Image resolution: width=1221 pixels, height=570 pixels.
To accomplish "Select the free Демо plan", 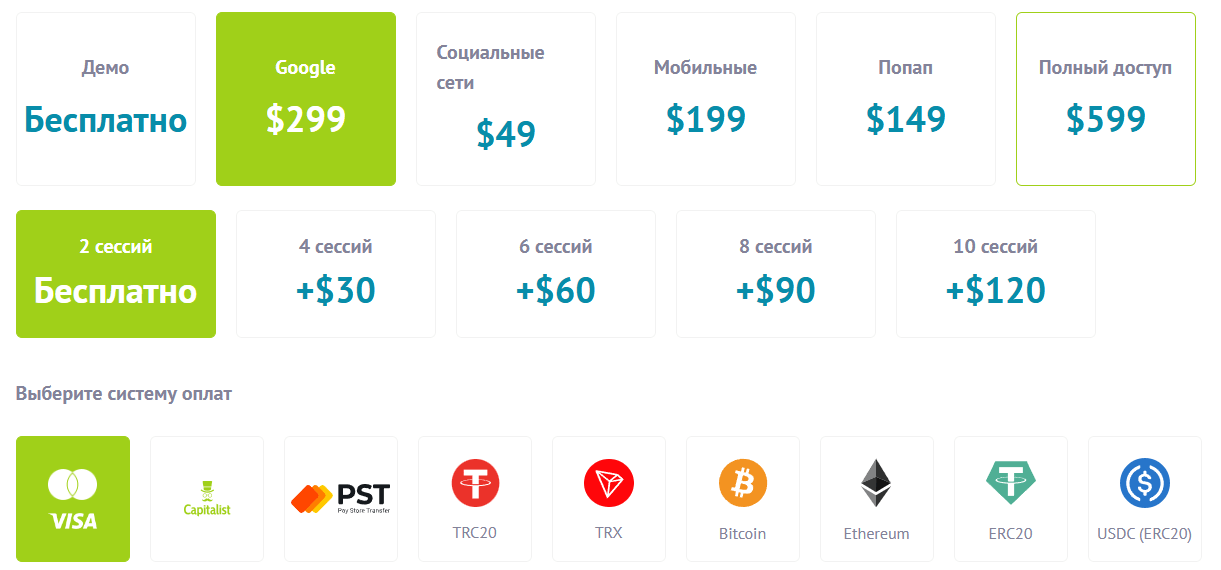I will [106, 99].
